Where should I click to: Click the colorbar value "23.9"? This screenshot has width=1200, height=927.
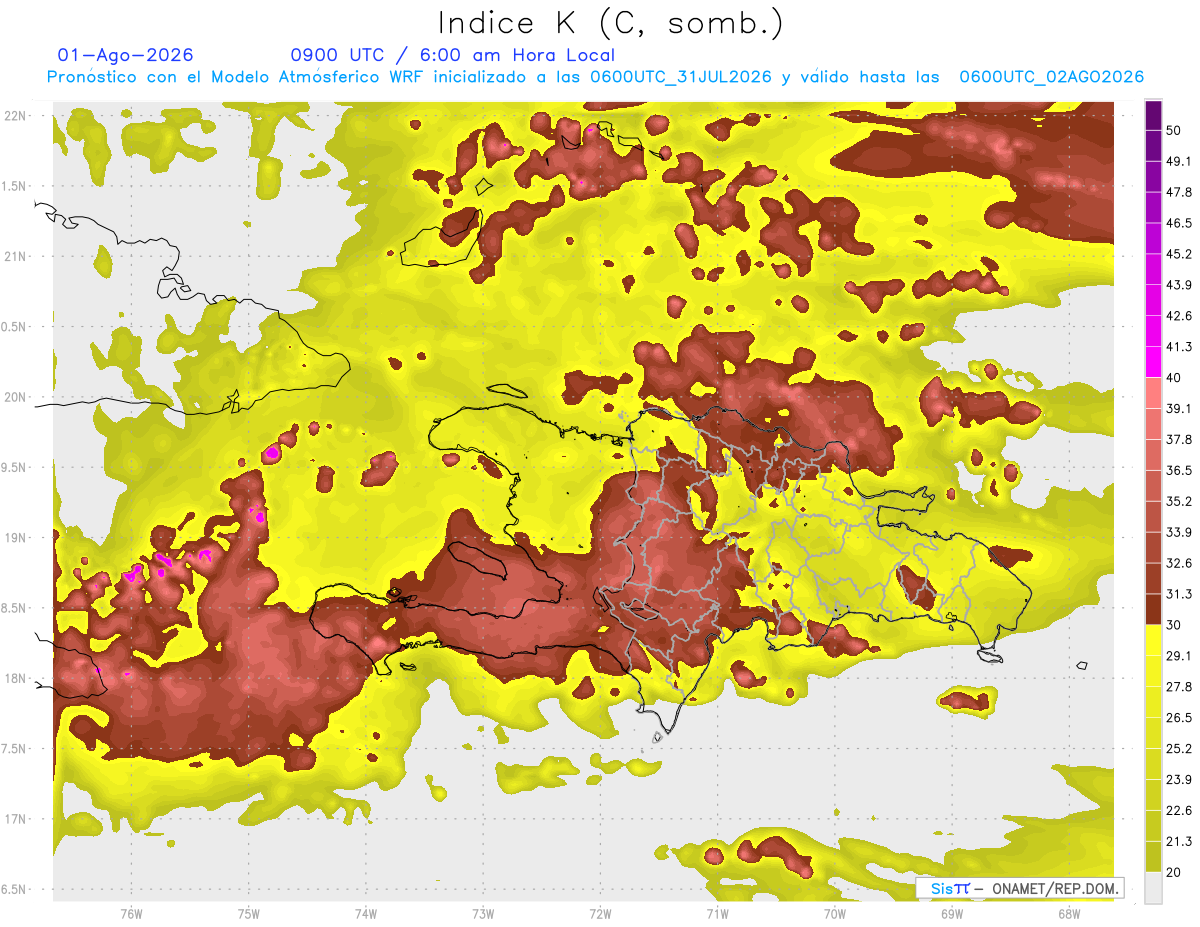click(1179, 780)
